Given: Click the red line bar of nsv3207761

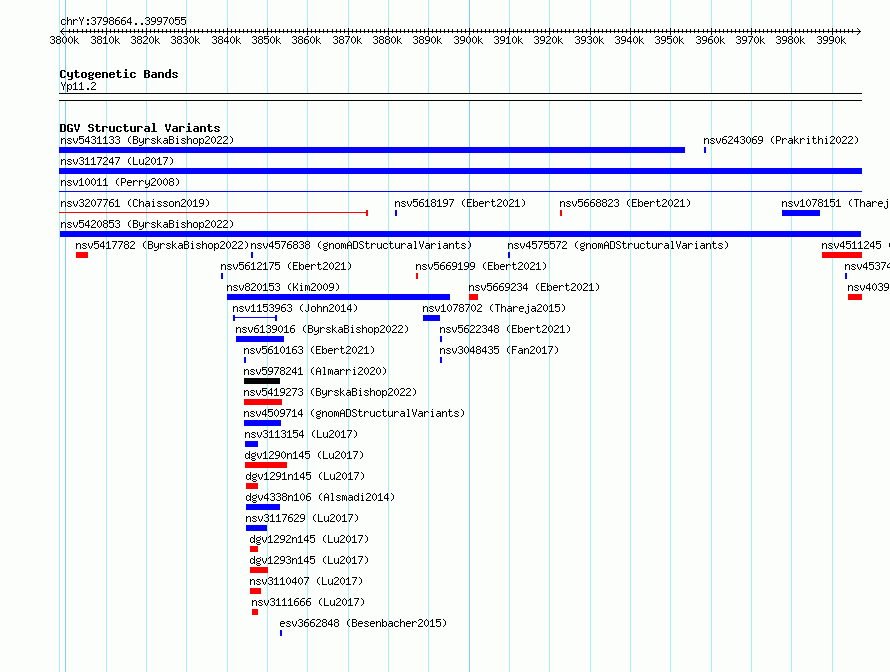Looking at the screenshot, I should point(213,213).
